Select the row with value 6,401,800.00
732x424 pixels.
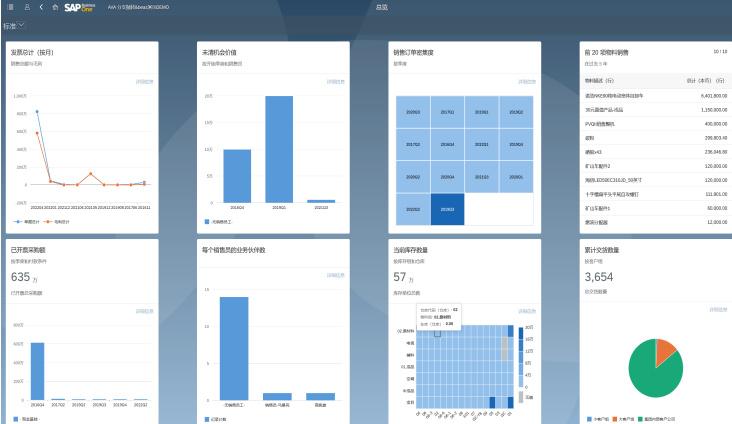point(656,96)
